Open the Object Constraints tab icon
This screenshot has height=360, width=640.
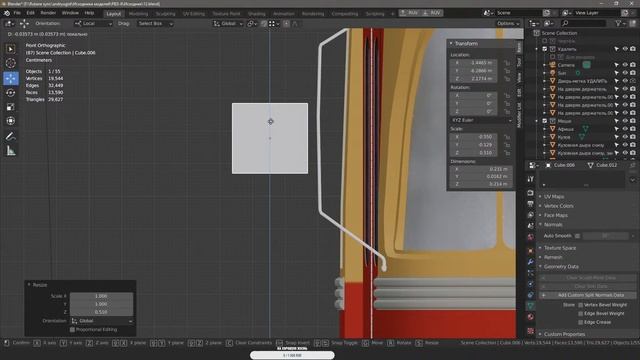pos(530,295)
